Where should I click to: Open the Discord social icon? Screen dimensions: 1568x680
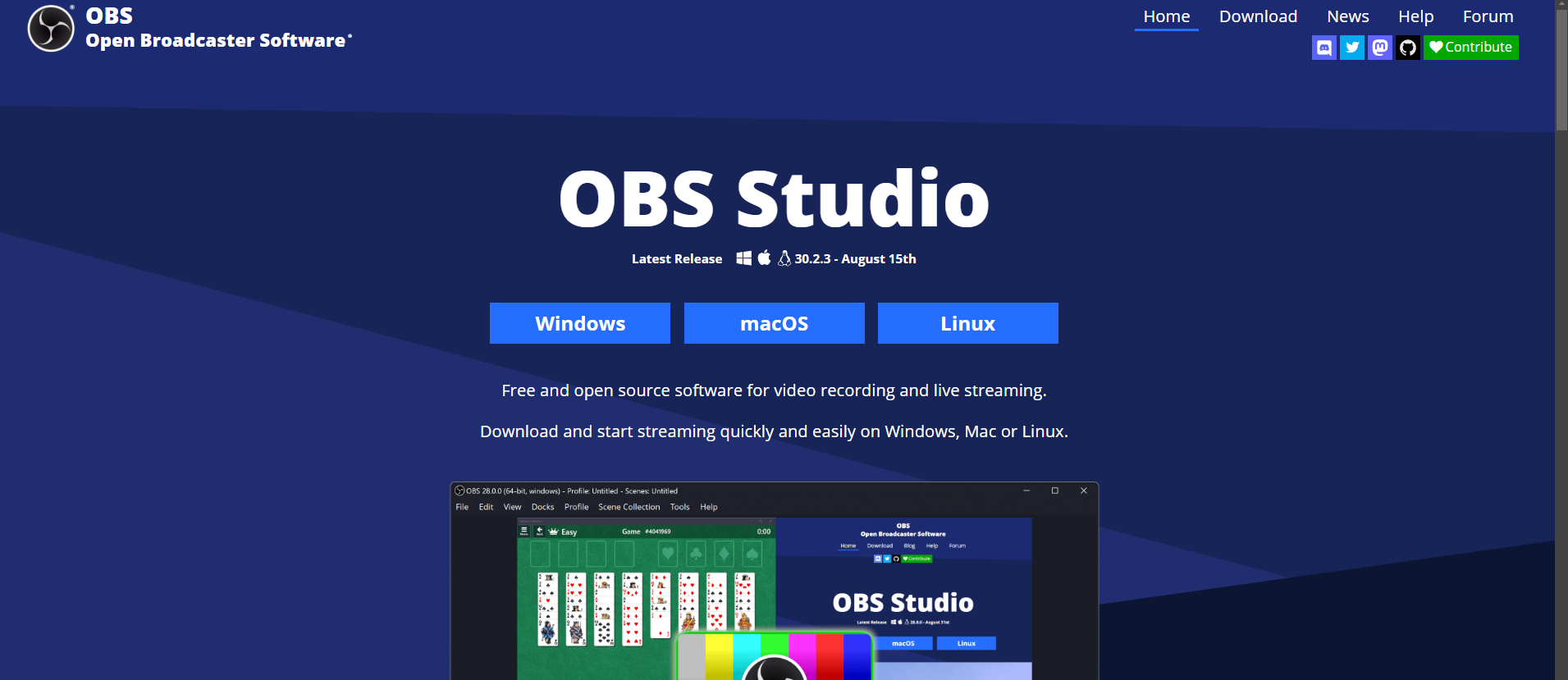point(1324,48)
